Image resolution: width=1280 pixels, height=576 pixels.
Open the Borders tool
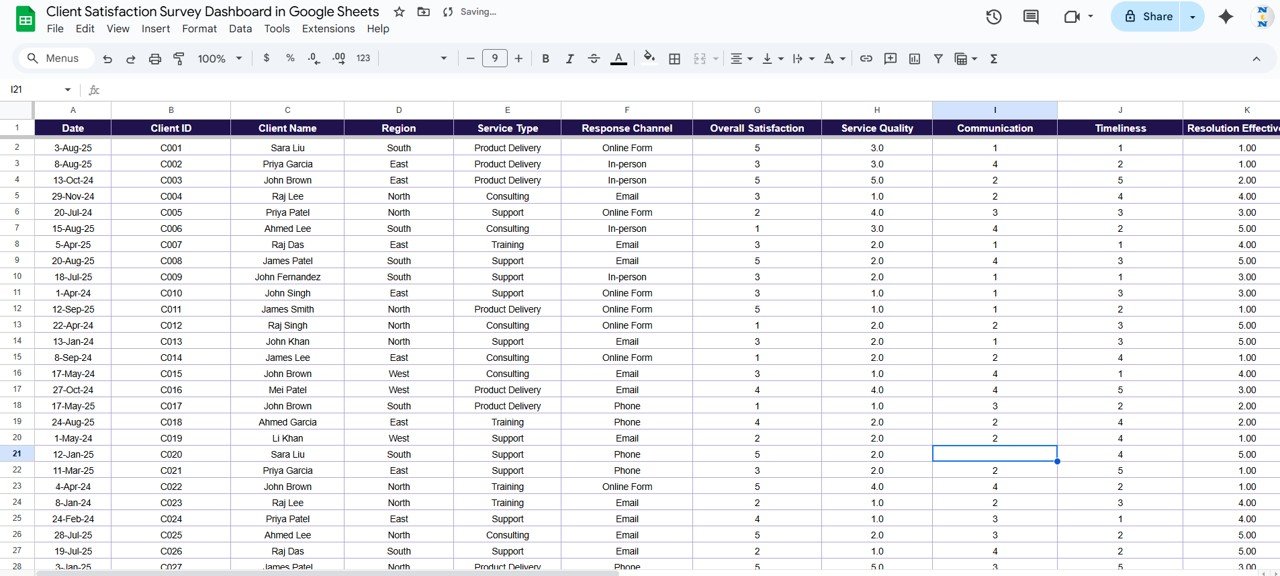[x=675, y=59]
